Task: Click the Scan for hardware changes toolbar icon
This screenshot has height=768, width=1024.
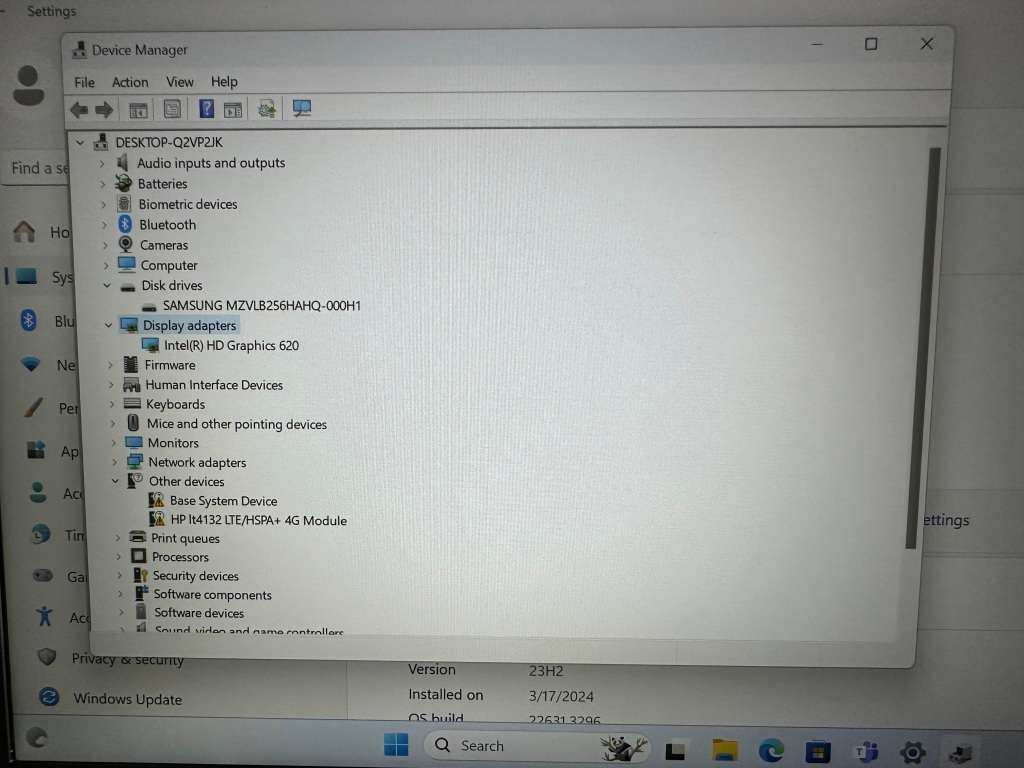Action: point(266,108)
